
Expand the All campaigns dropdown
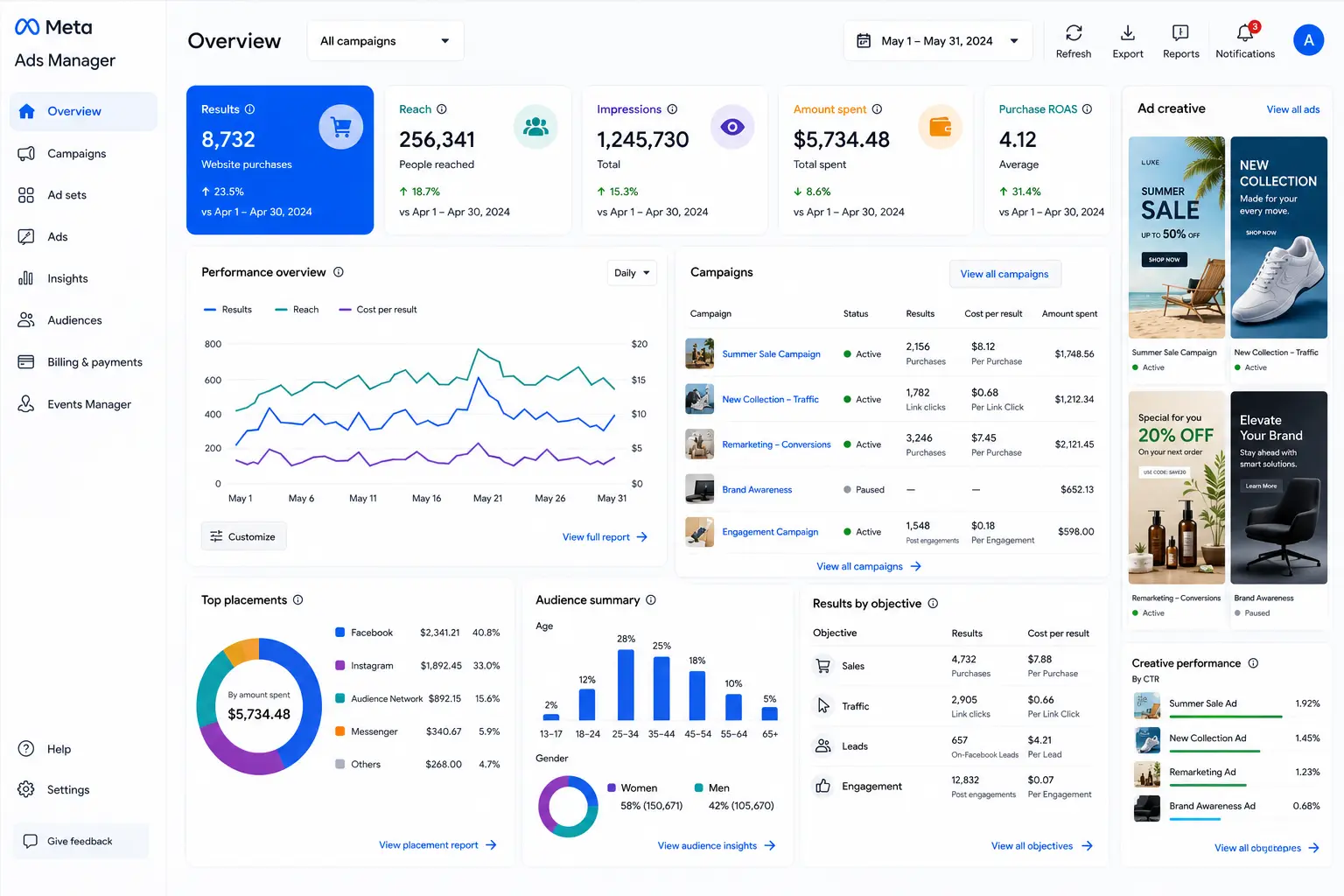(x=385, y=41)
